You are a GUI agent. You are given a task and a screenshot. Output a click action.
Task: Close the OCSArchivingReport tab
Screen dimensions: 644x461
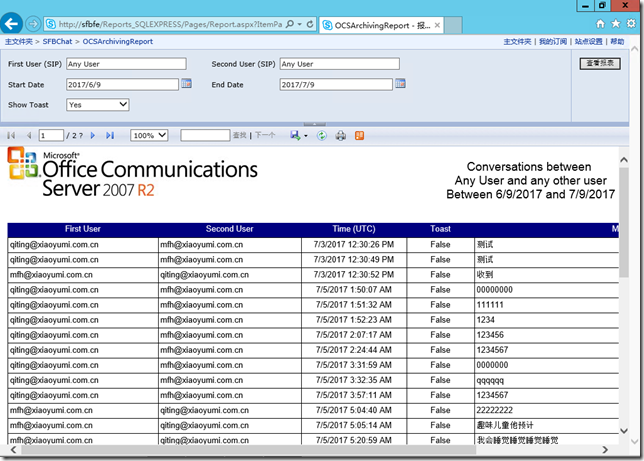tap(437, 25)
